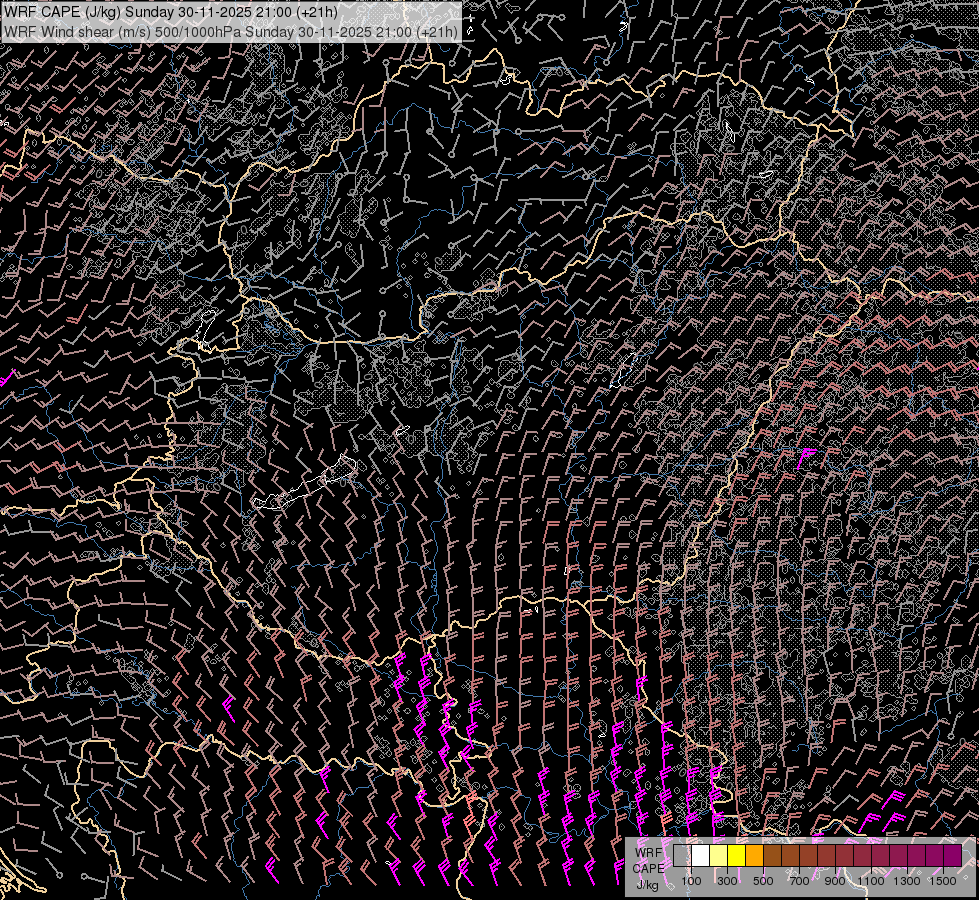The height and width of the screenshot is (900, 979).
Task: Click the 300 legend scale value
Action: click(x=727, y=882)
